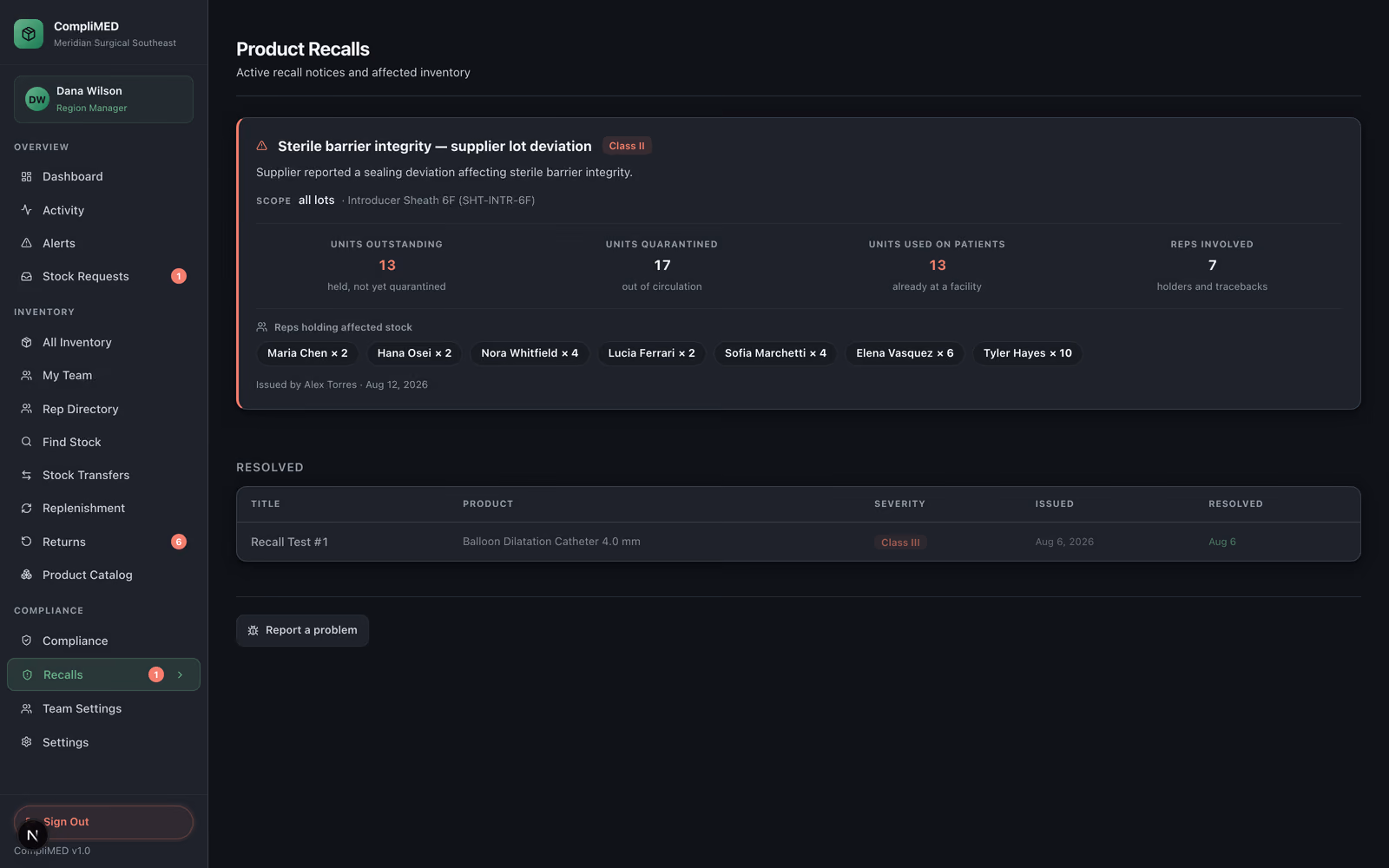Open My Team via its people icon
Image resolution: width=1389 pixels, height=868 pixels.
pyautogui.click(x=26, y=375)
